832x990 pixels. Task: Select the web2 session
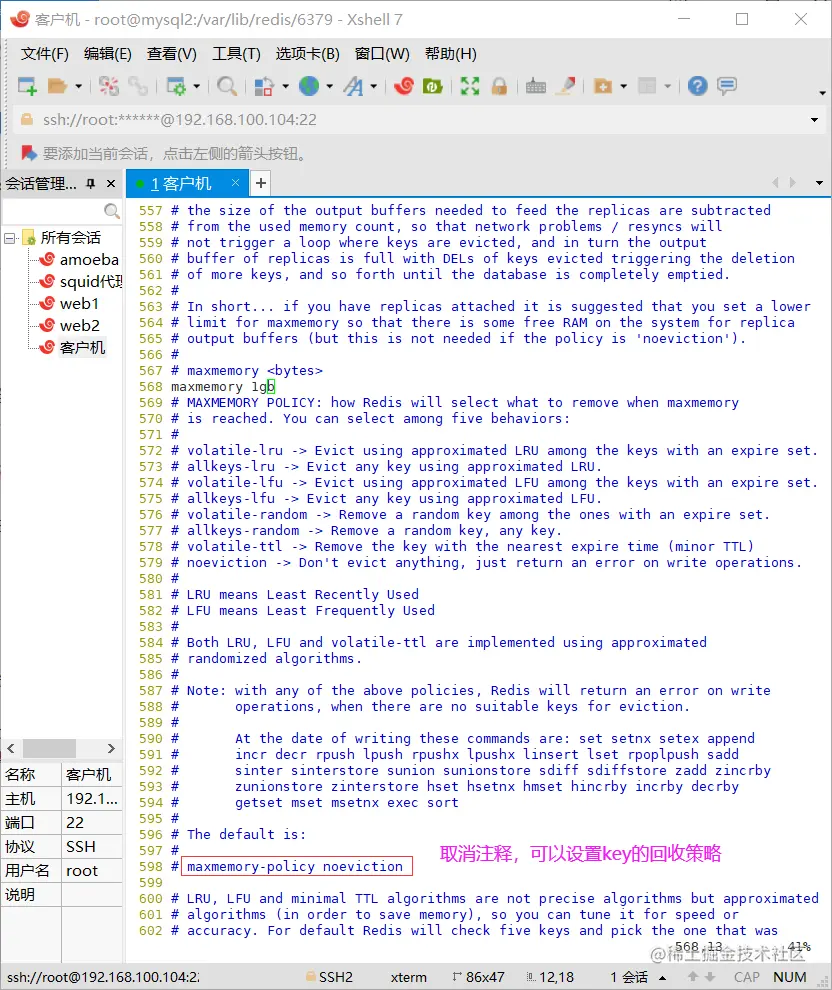pos(80,326)
